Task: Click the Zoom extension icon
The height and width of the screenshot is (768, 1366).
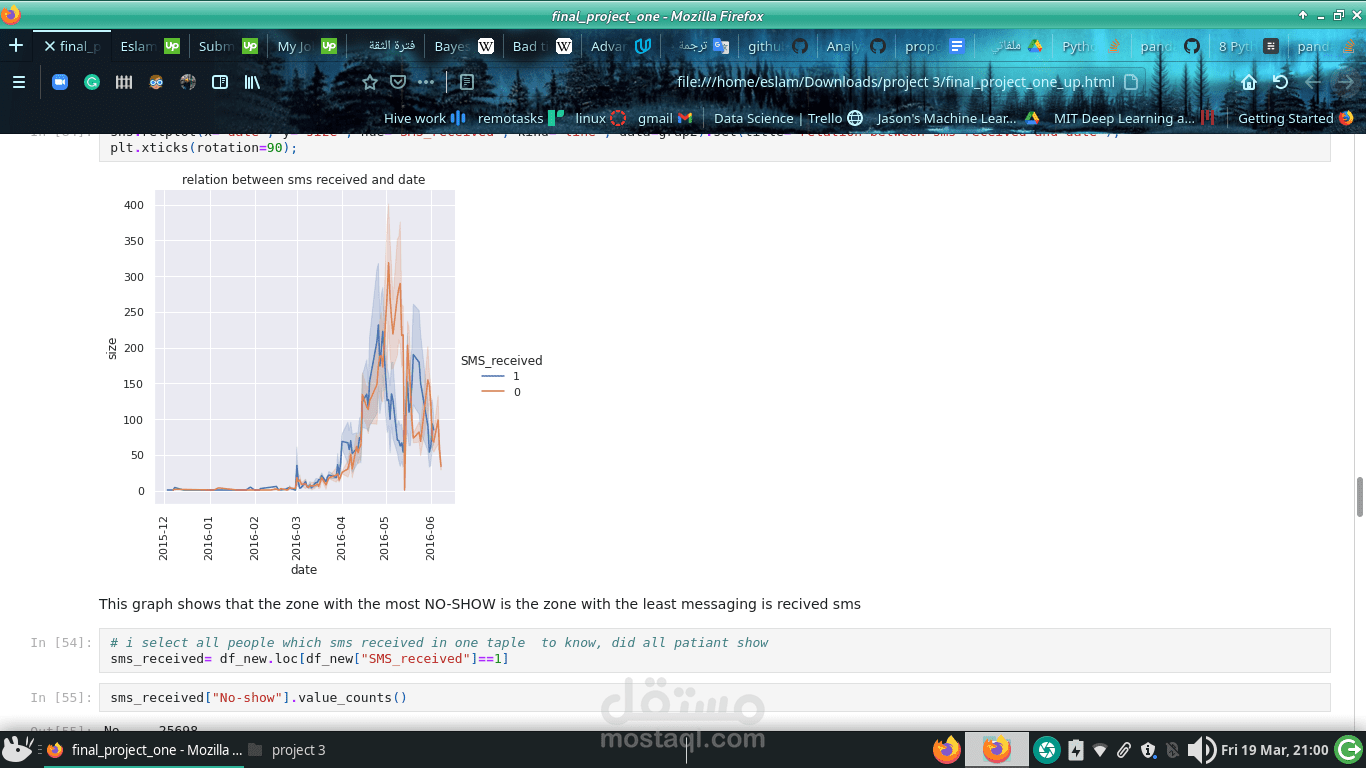Action: coord(59,82)
